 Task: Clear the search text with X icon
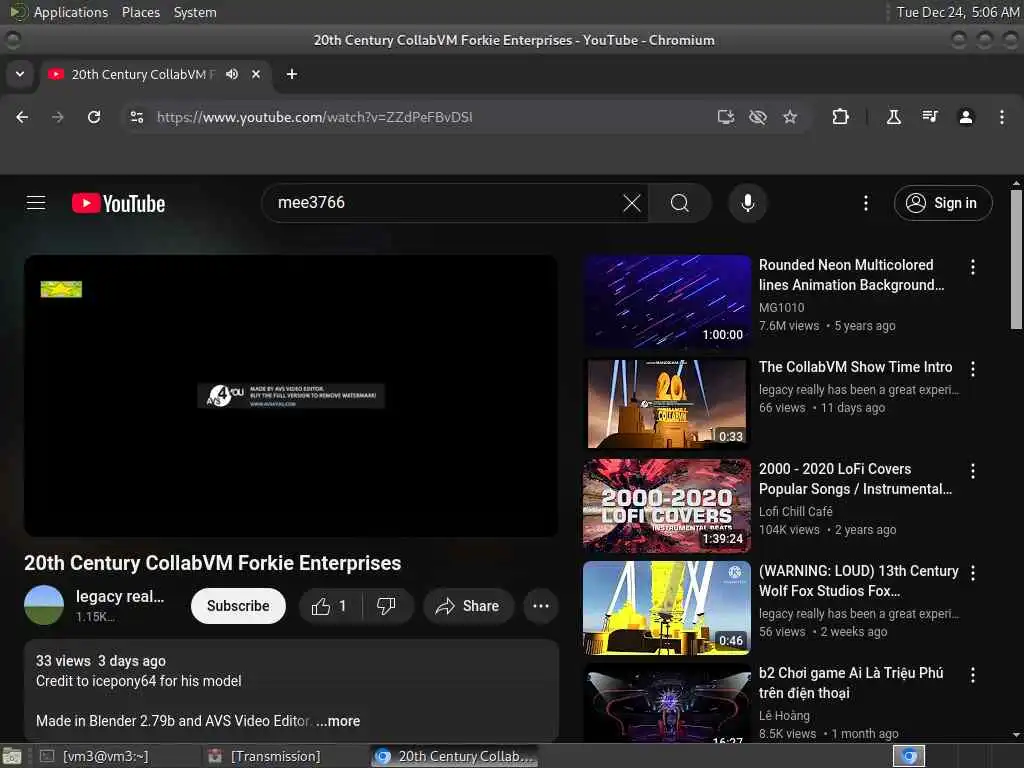632,203
